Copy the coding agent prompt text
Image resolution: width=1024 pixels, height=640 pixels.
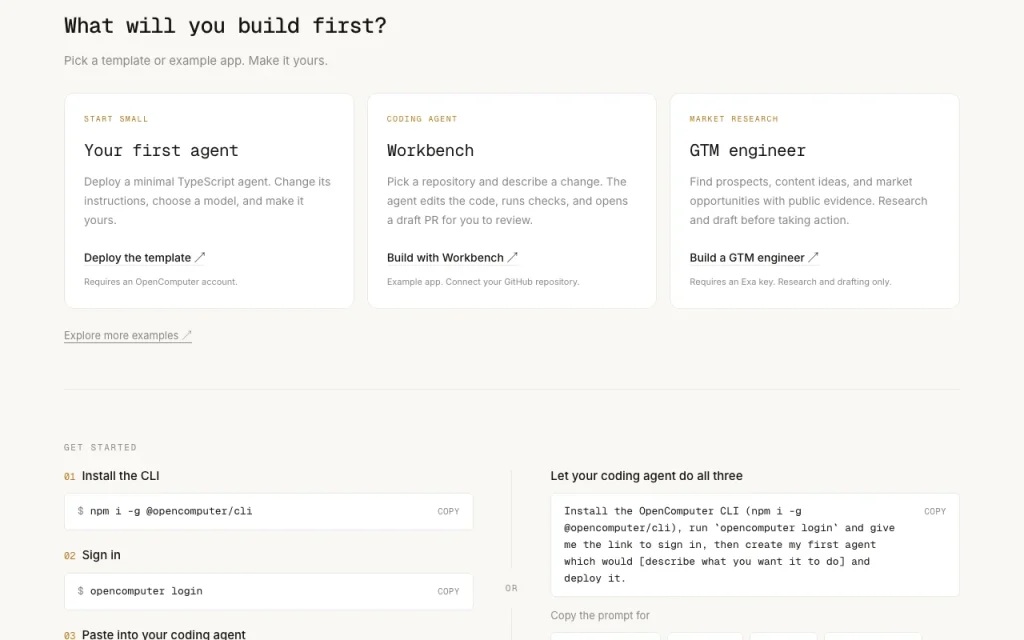tap(935, 511)
